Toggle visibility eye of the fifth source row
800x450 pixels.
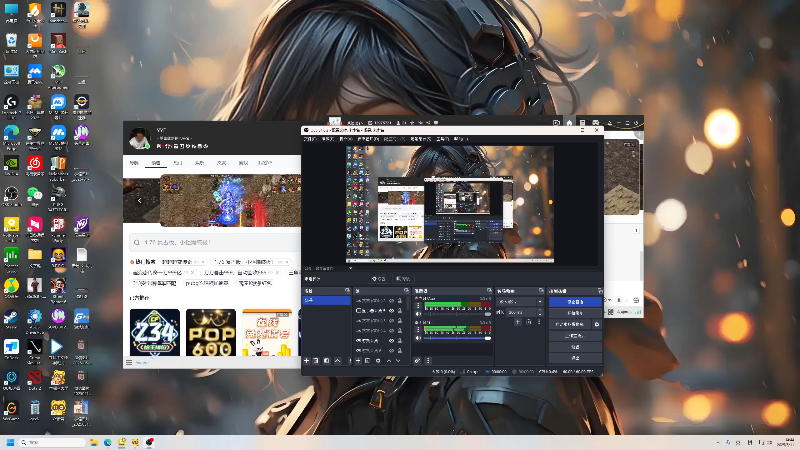point(391,341)
